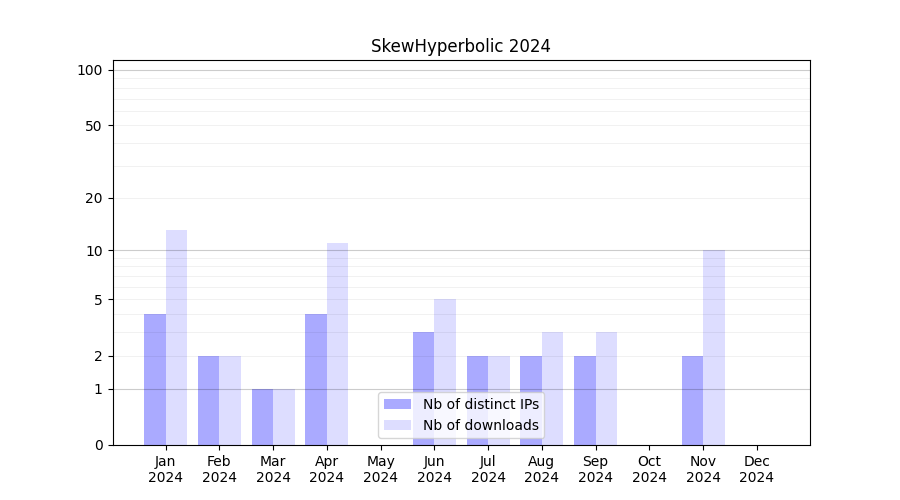This screenshot has width=900, height=500.
Task: Click the light blue downloads legend swatch
Action: 397,425
